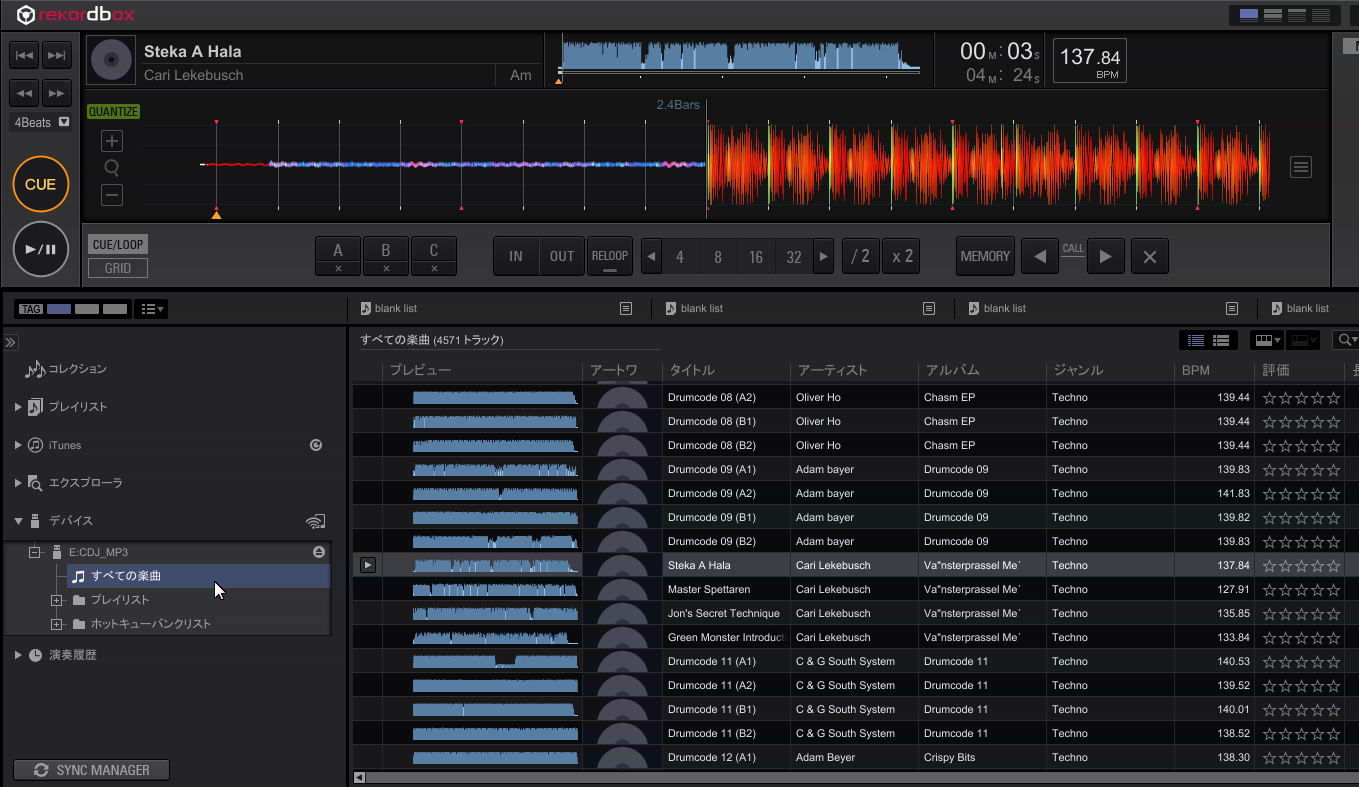Eject the E:CDJ_MP3 device

click(318, 552)
